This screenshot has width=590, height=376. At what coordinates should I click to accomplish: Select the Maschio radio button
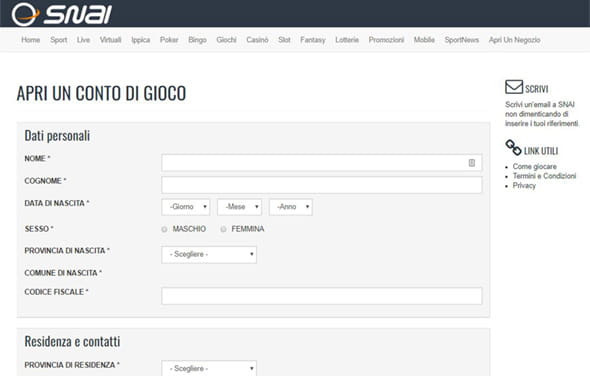pos(164,229)
